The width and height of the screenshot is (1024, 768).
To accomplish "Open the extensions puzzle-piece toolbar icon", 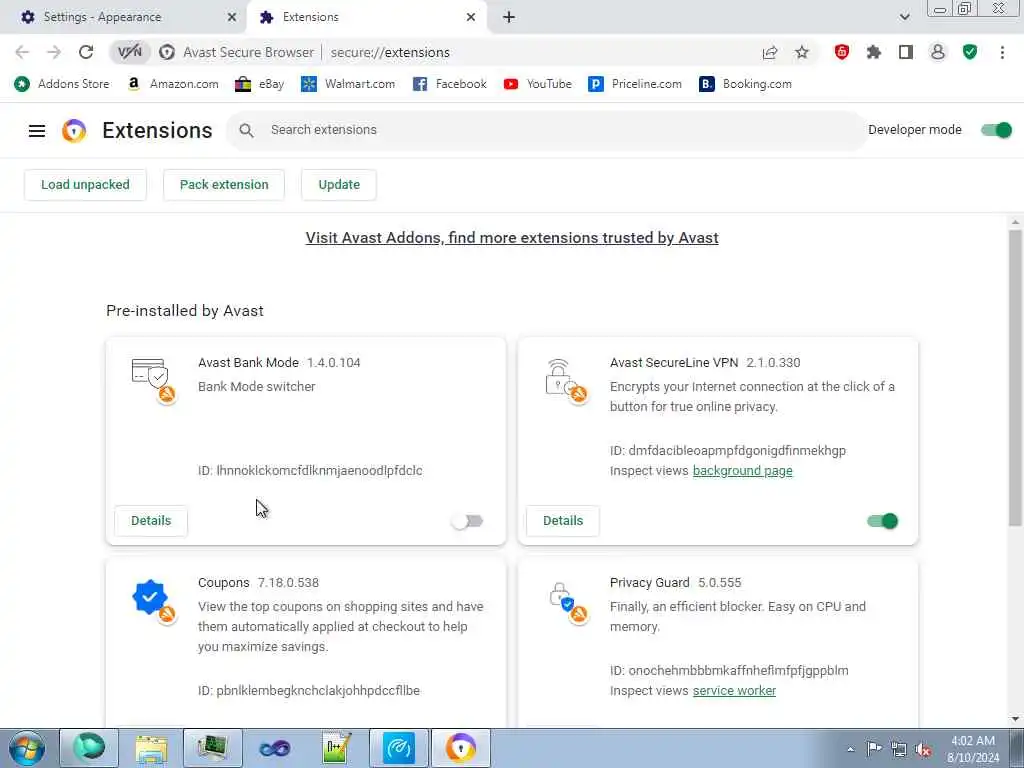I will coord(874,52).
